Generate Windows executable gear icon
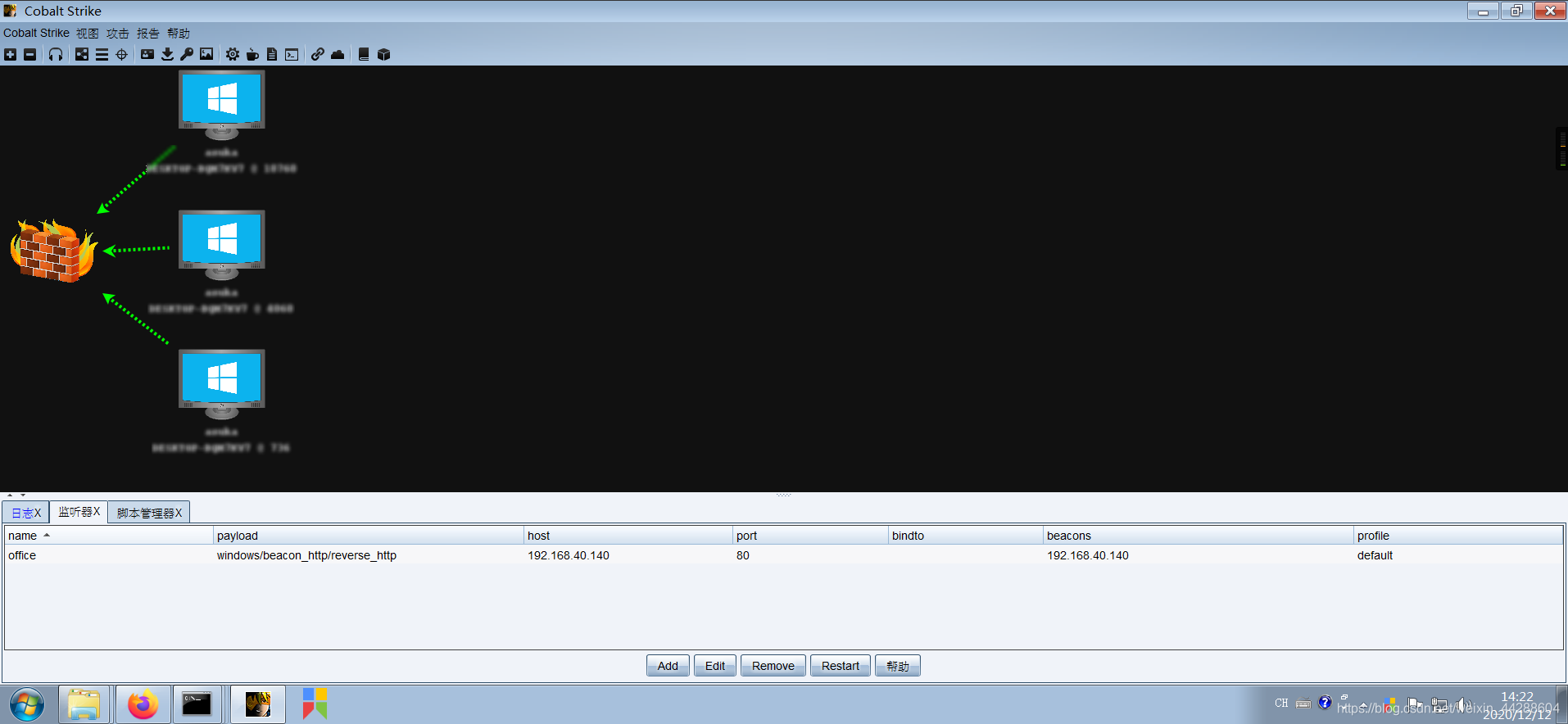The image size is (1568, 724). point(233,54)
